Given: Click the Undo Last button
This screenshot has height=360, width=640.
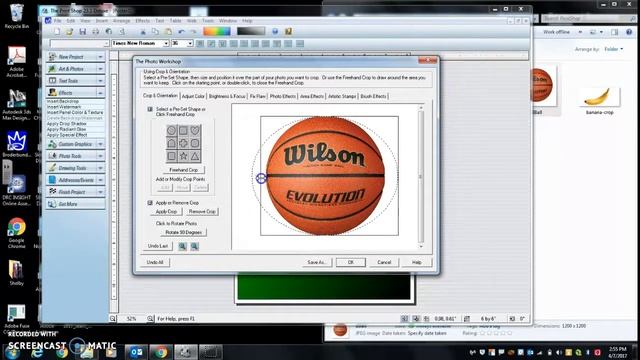Looking at the screenshot, I should point(158,246).
